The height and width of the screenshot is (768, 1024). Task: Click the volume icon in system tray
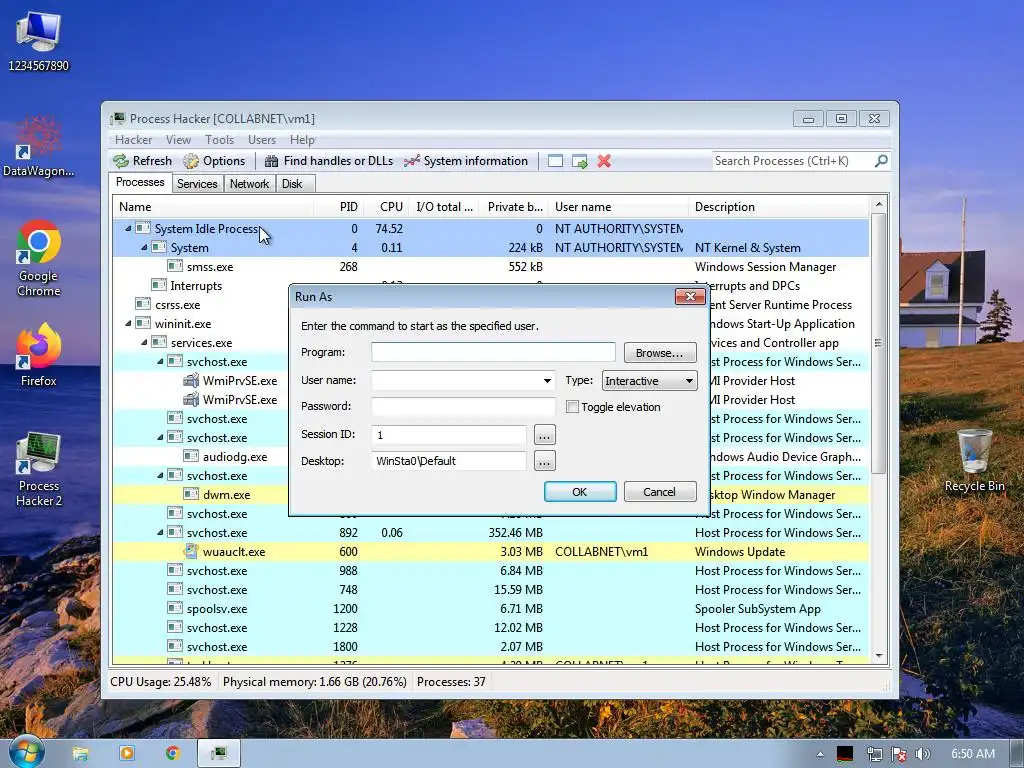tap(922, 754)
